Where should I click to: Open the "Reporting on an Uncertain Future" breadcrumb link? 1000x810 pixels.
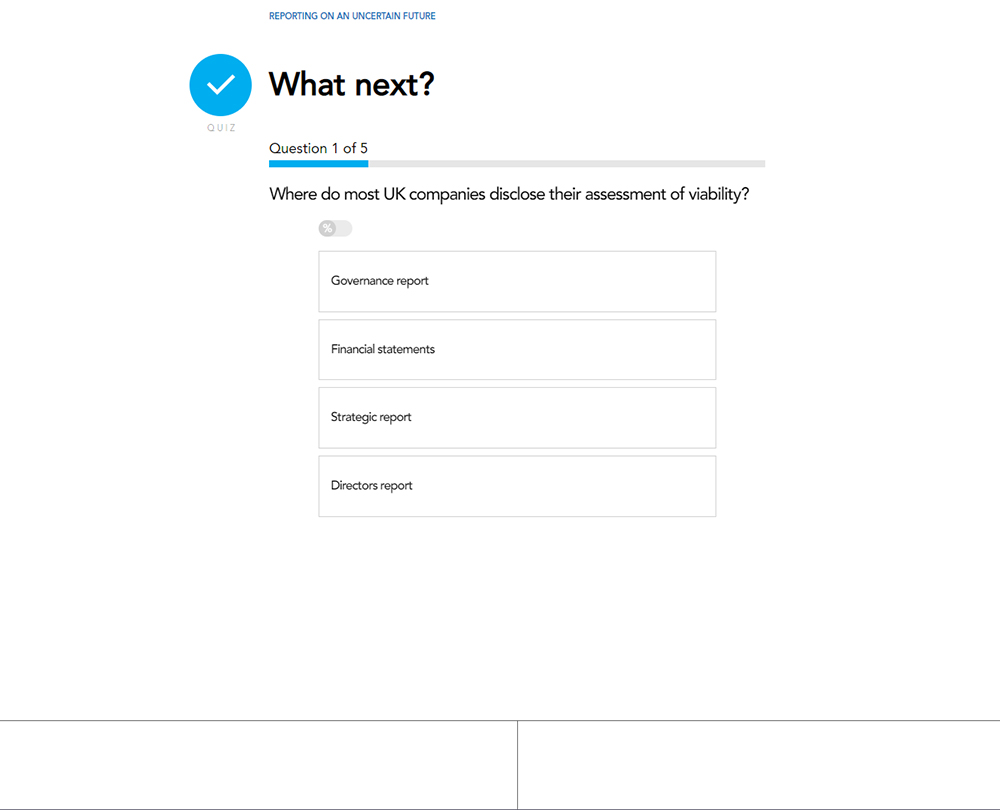click(x=352, y=16)
